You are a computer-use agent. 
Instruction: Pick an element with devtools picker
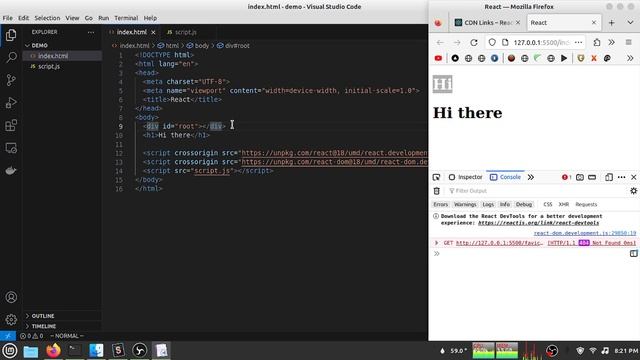[436, 177]
